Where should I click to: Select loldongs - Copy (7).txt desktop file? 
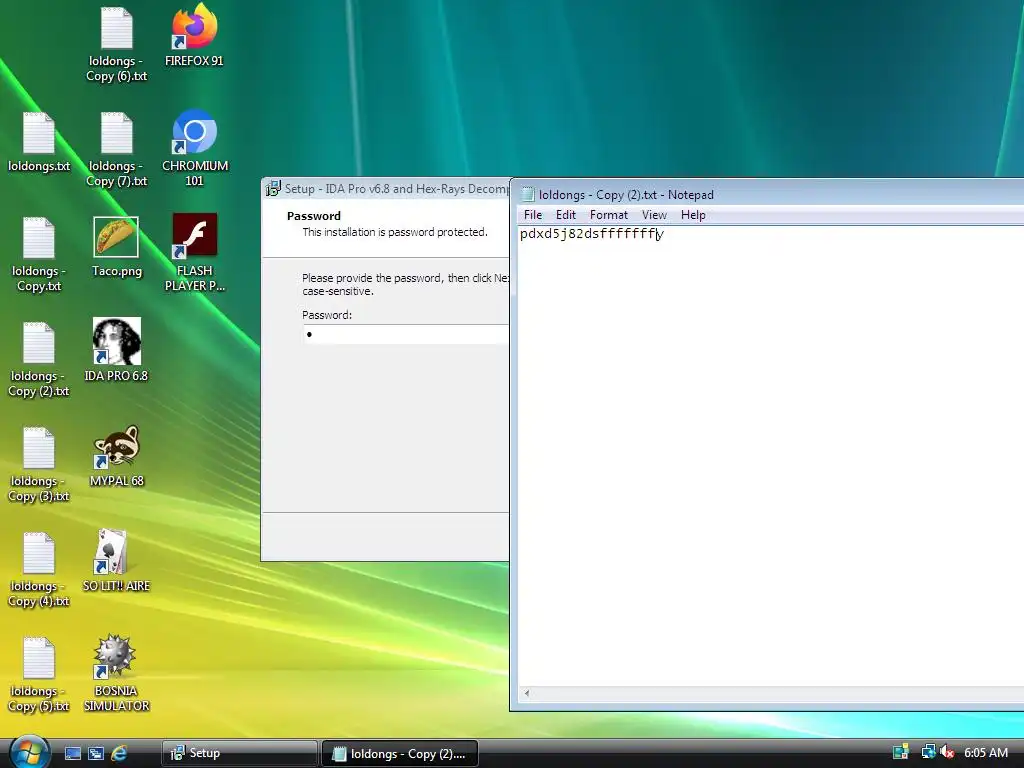coord(116,150)
